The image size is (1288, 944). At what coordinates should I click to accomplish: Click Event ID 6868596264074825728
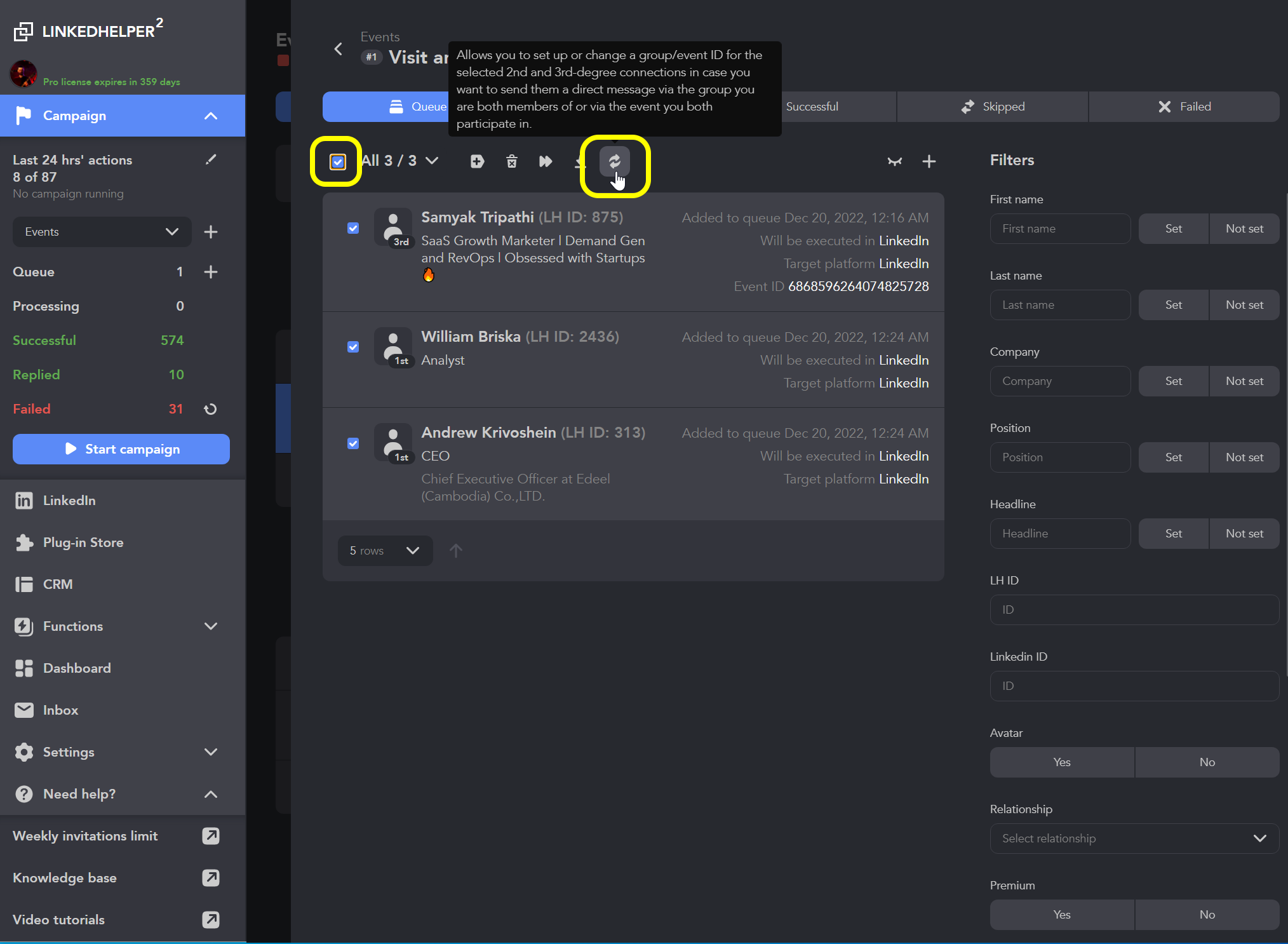(x=858, y=287)
